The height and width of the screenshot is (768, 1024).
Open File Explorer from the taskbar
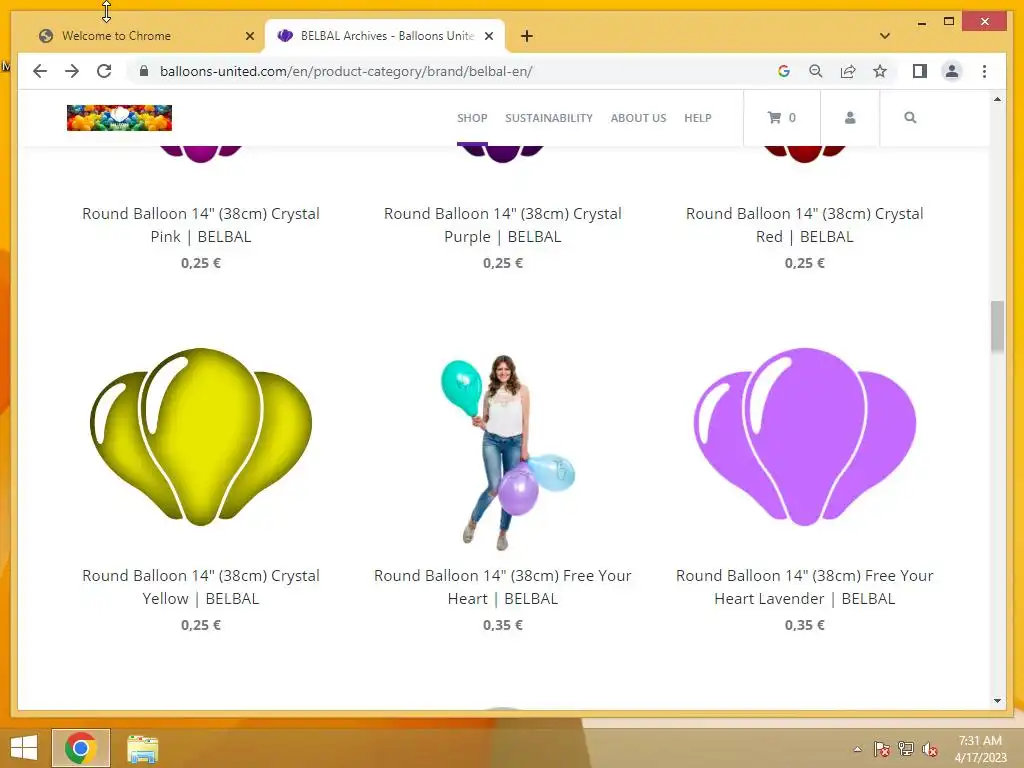(x=142, y=749)
